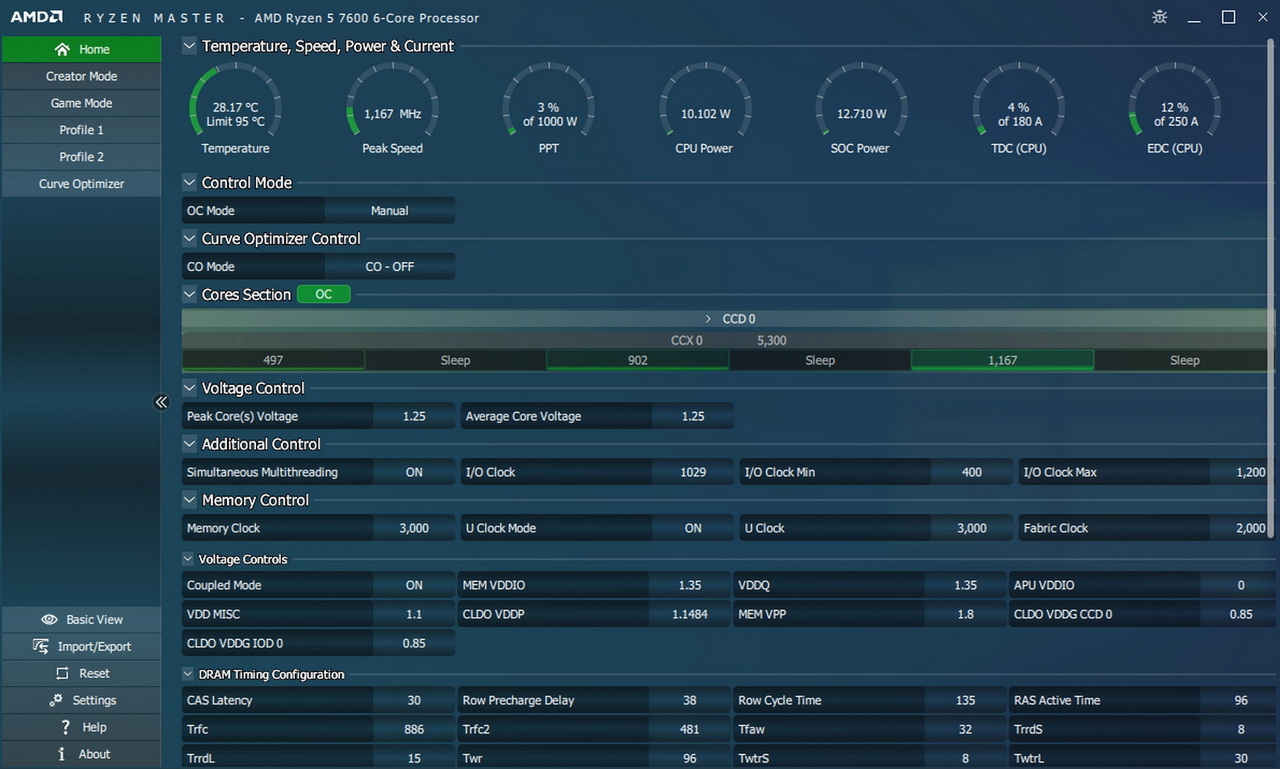Click Memory Clock value 3,000
The height and width of the screenshot is (769, 1280).
pos(414,528)
